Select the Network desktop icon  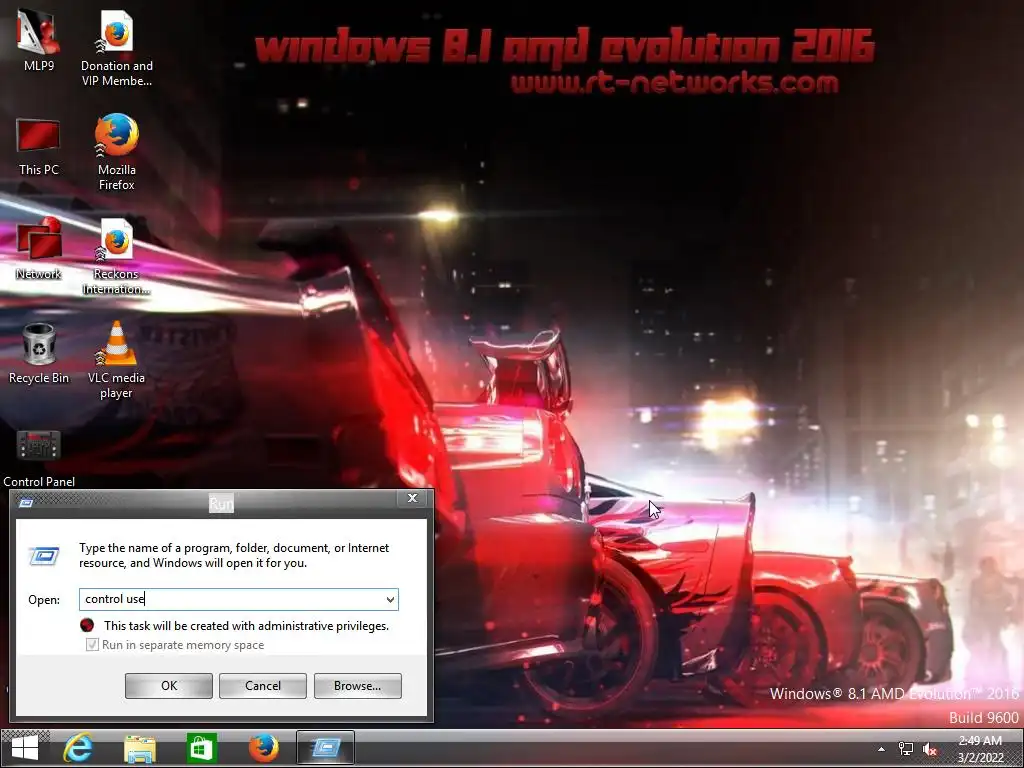click(39, 249)
